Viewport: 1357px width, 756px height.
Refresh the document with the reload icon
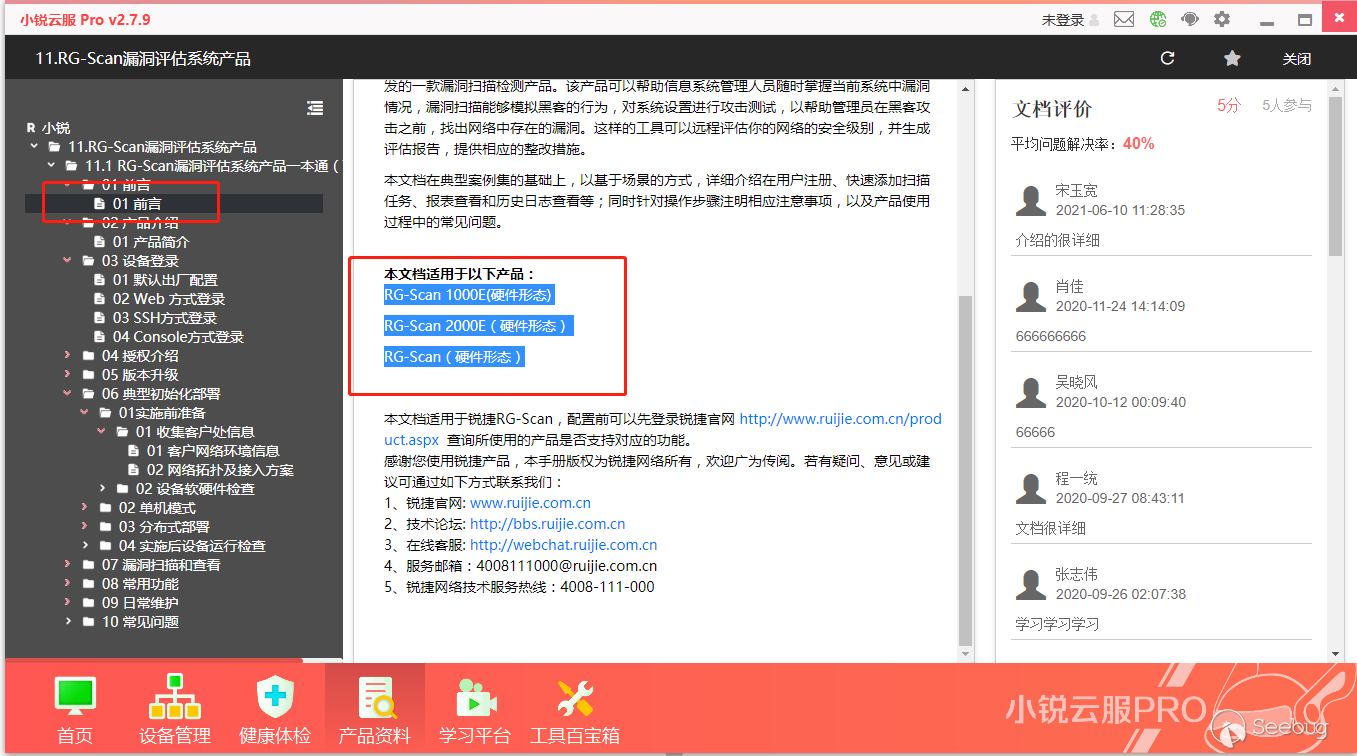tap(1167, 59)
